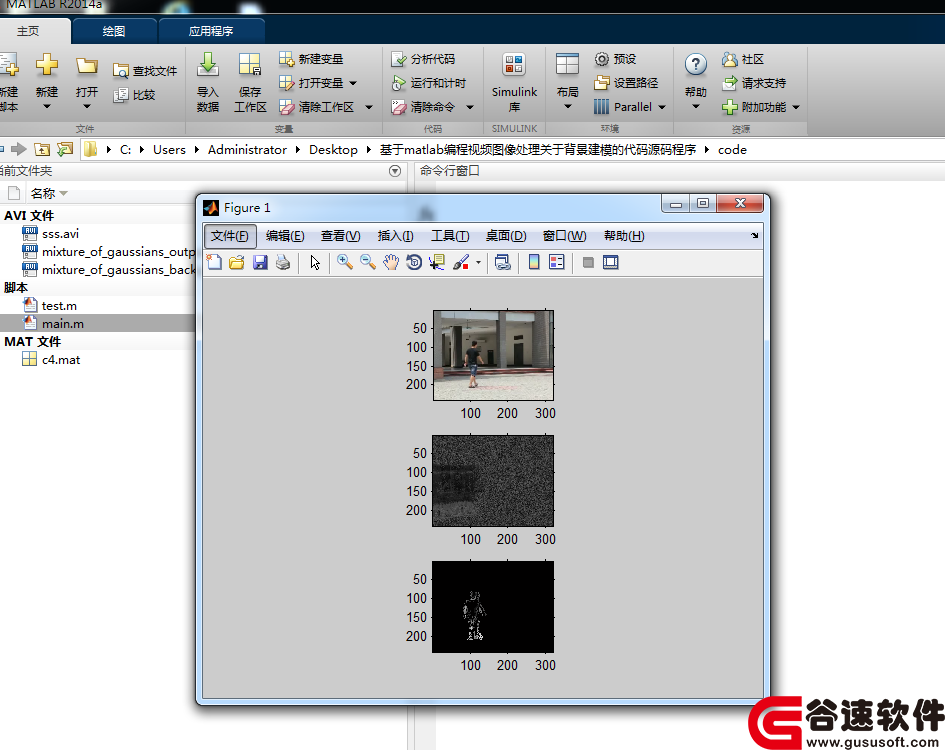
Task: Click 比较 button
Action: (x=134, y=95)
